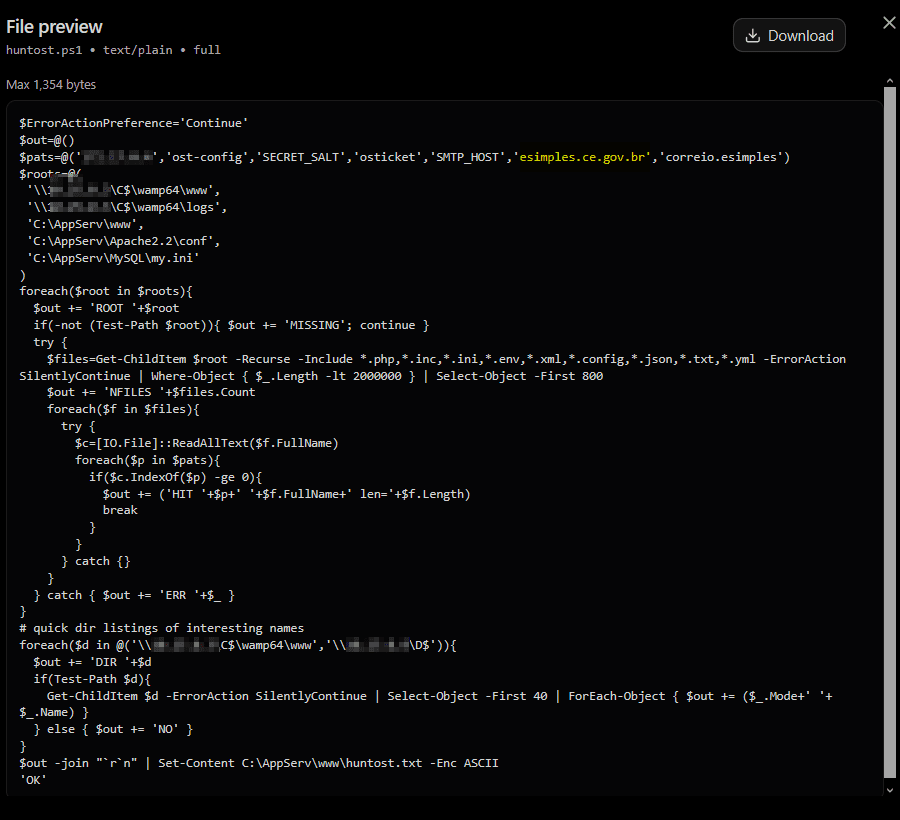Click the scrollbar up arrow
The image size is (900, 820).
pos(890,82)
